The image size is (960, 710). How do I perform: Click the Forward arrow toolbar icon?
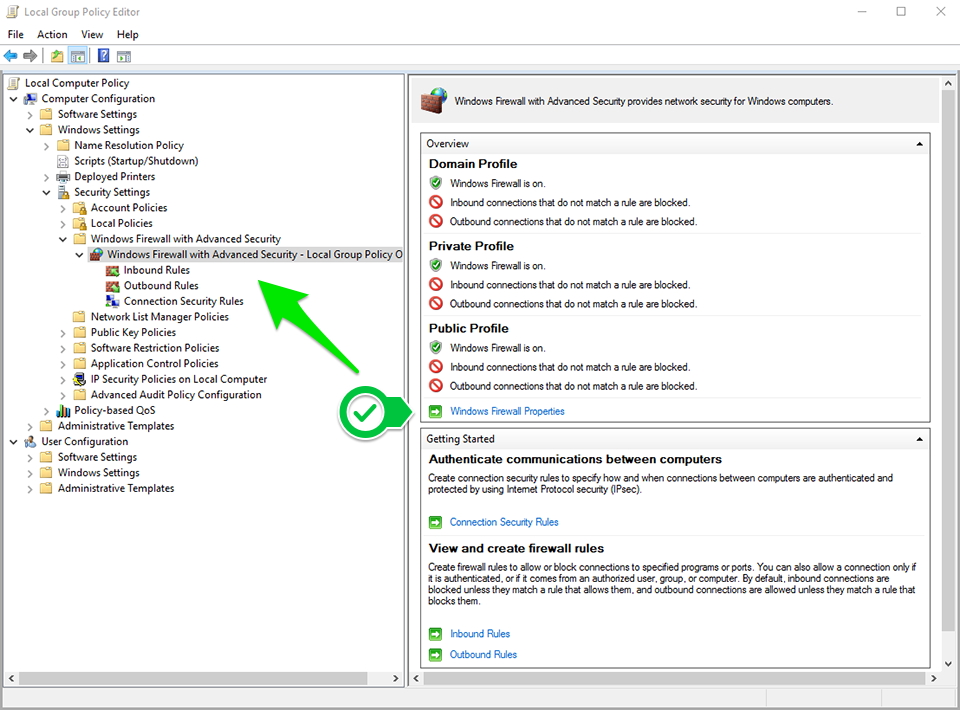[x=29, y=56]
